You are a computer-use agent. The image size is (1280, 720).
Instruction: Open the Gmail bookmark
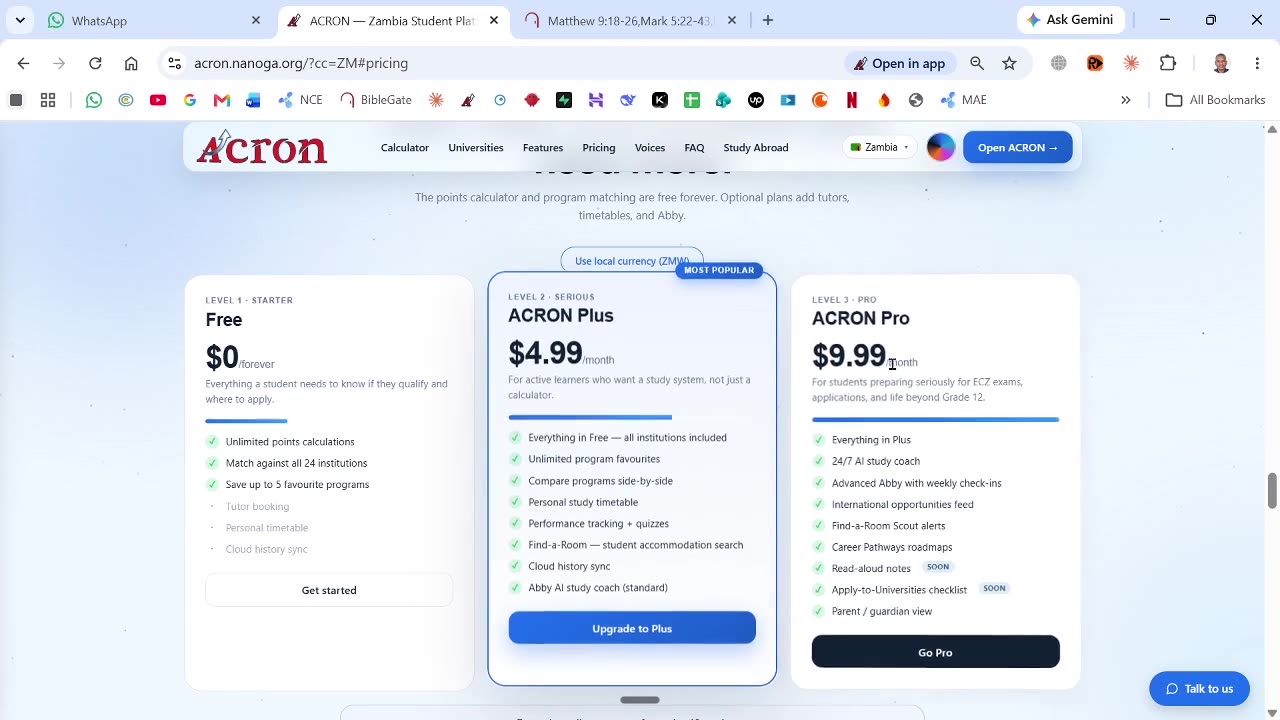tap(222, 100)
